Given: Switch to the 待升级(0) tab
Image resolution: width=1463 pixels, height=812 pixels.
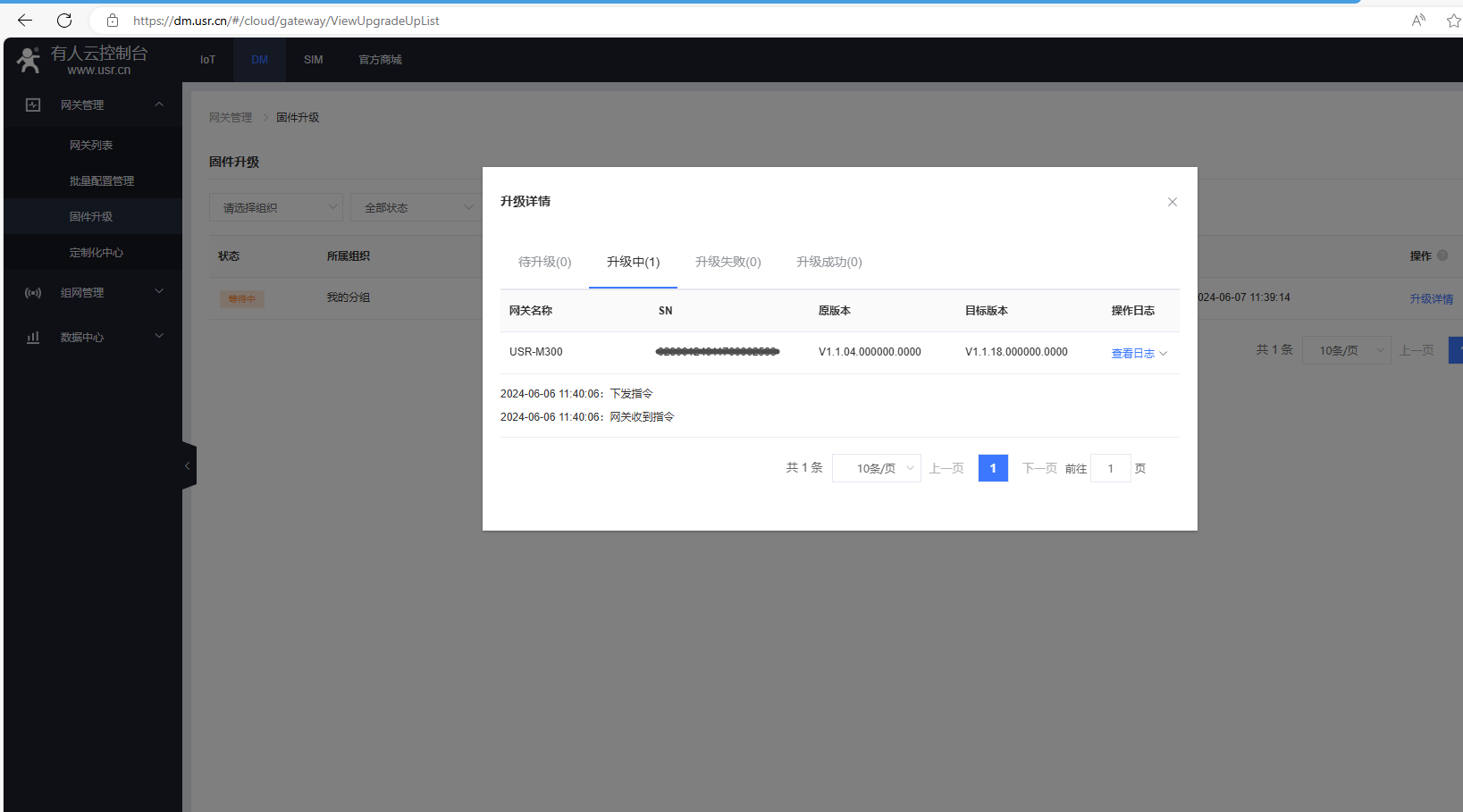Looking at the screenshot, I should coord(544,262).
